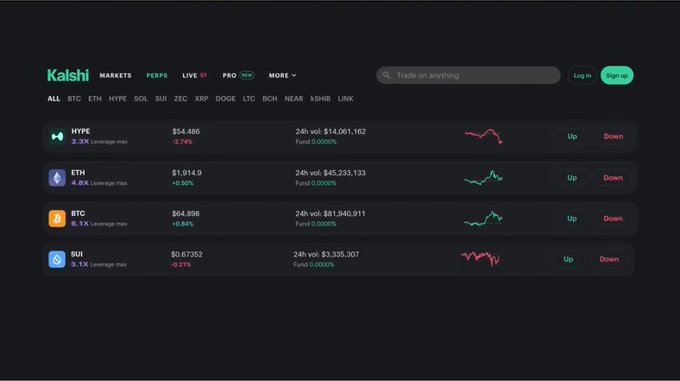Click the 24h vol: $3,335,307 text
This screenshot has width=680, height=381.
(326, 254)
